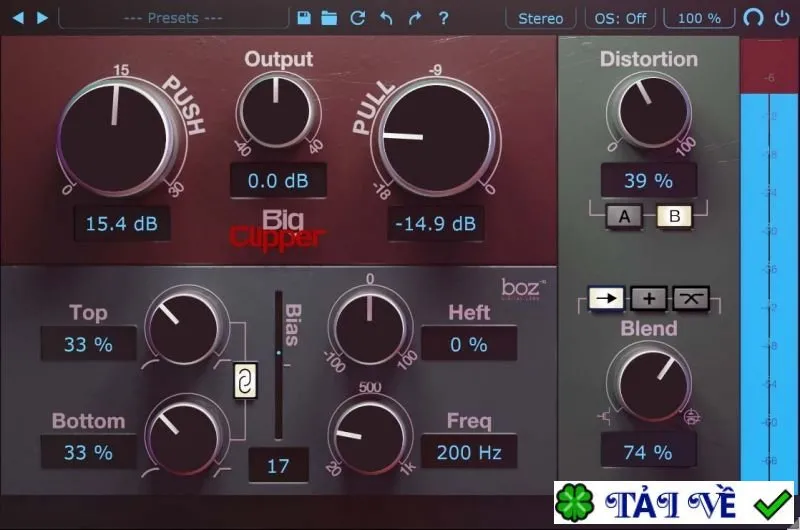
Task: Click the Bias vertical slider
Action: coord(279,365)
